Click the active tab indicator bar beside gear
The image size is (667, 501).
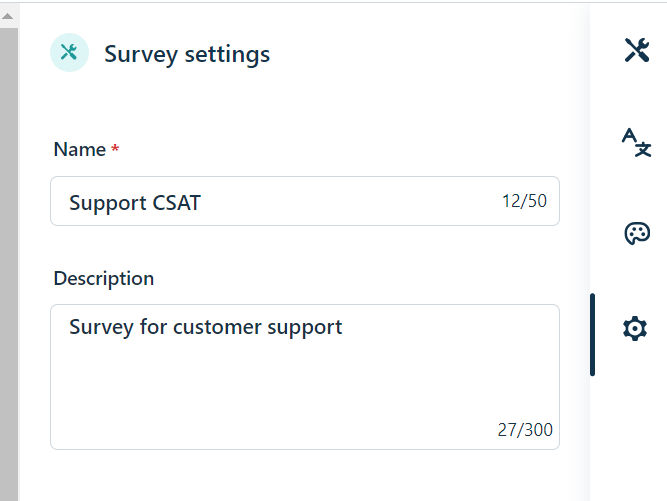click(x=593, y=334)
